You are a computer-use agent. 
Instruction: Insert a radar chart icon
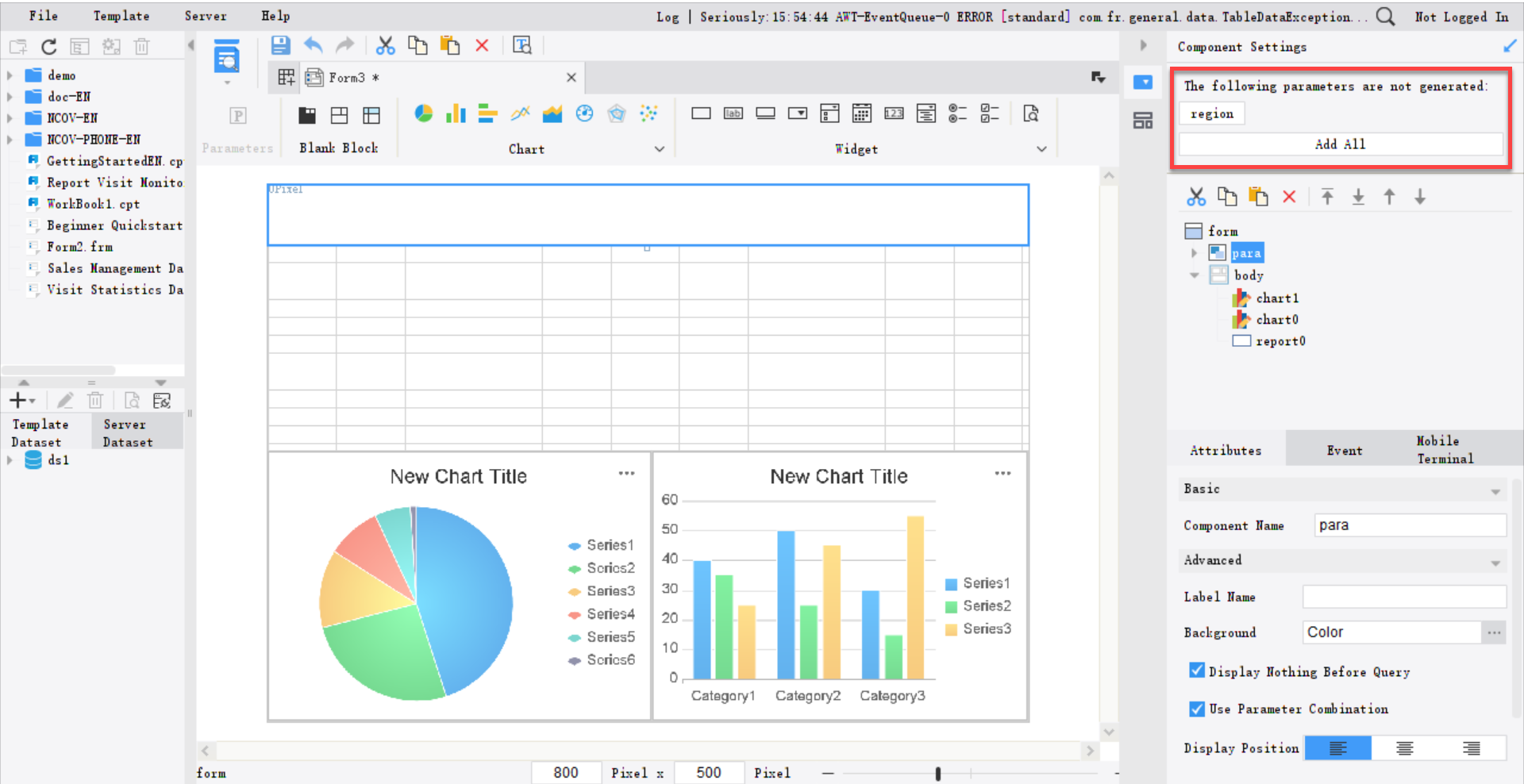[x=617, y=113]
